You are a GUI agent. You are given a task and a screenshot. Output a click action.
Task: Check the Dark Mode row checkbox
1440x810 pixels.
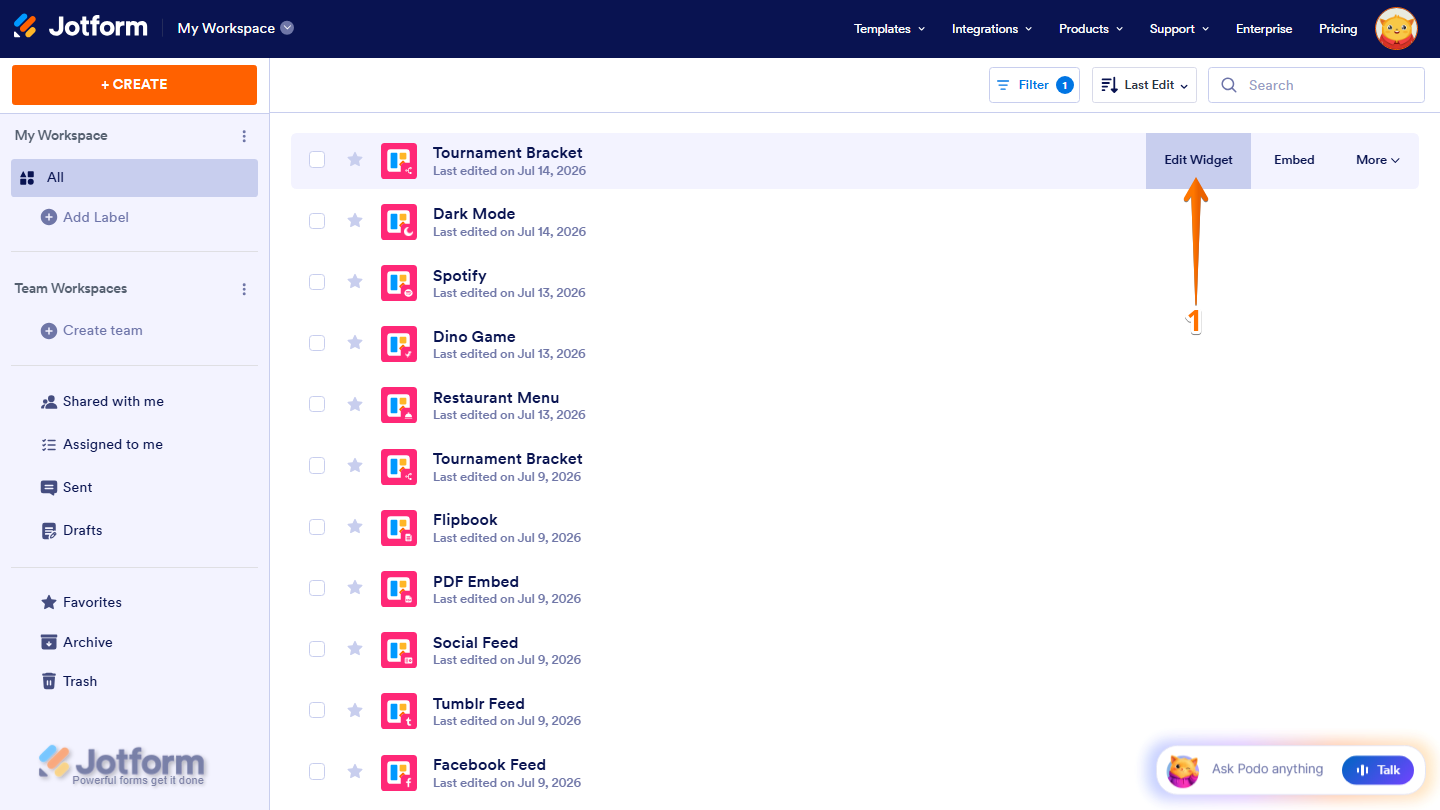point(317,221)
